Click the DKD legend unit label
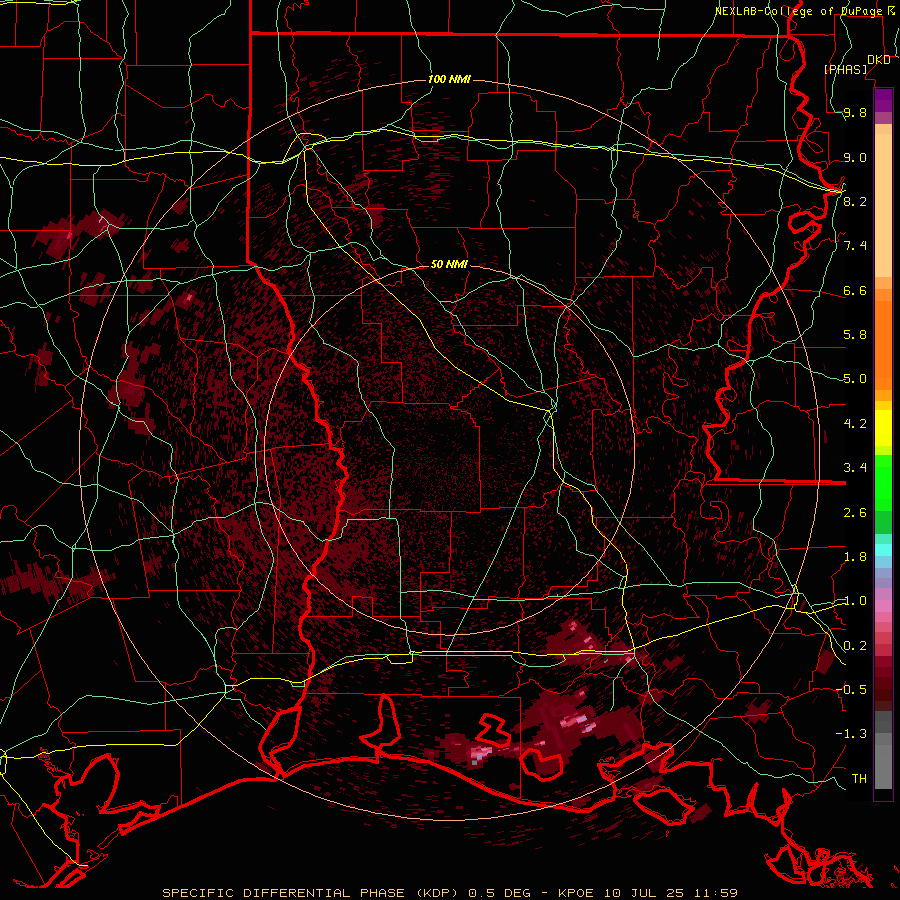Viewport: 900px width, 900px height. (879, 60)
